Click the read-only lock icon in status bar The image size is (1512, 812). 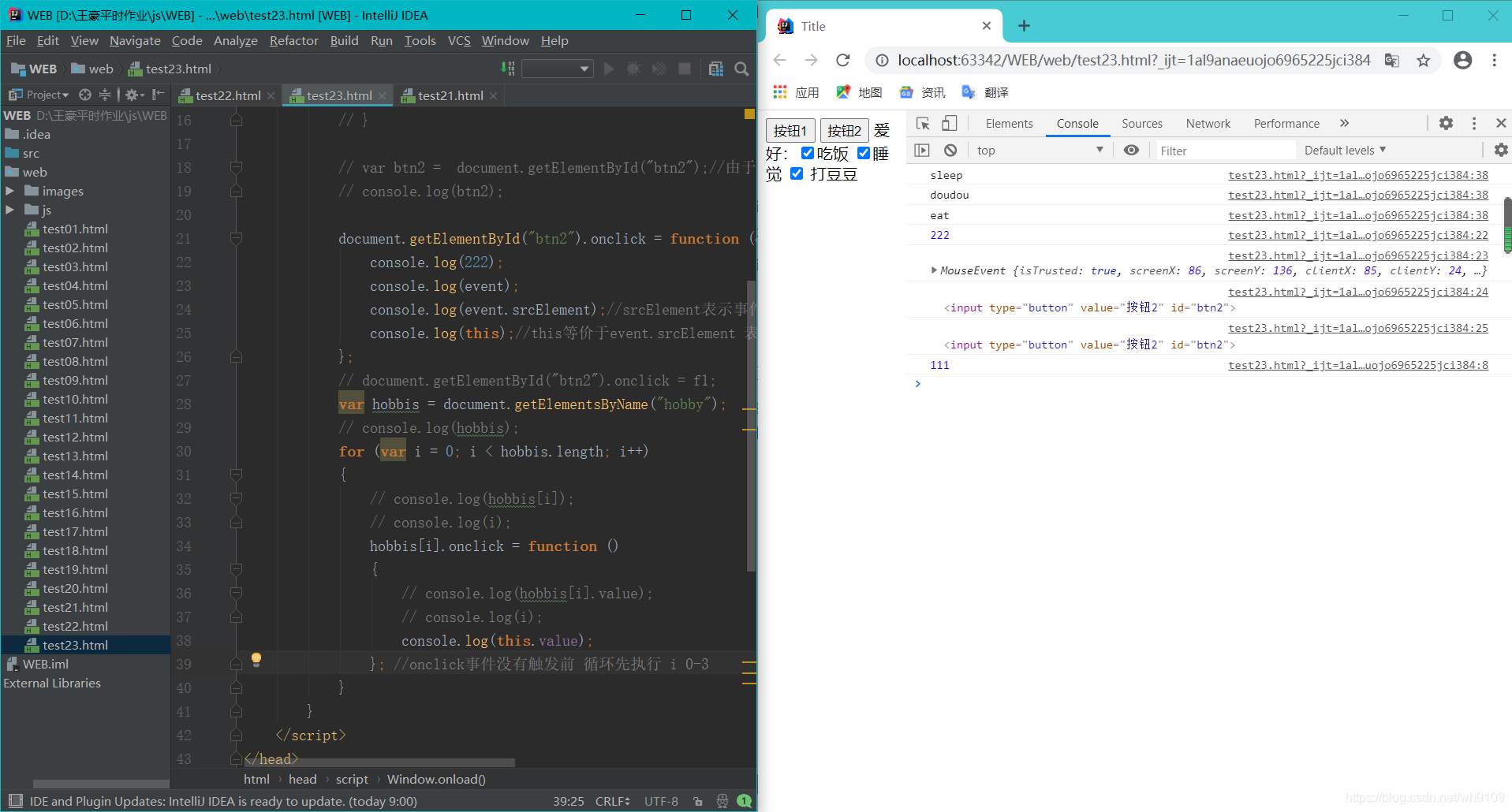pos(698,801)
